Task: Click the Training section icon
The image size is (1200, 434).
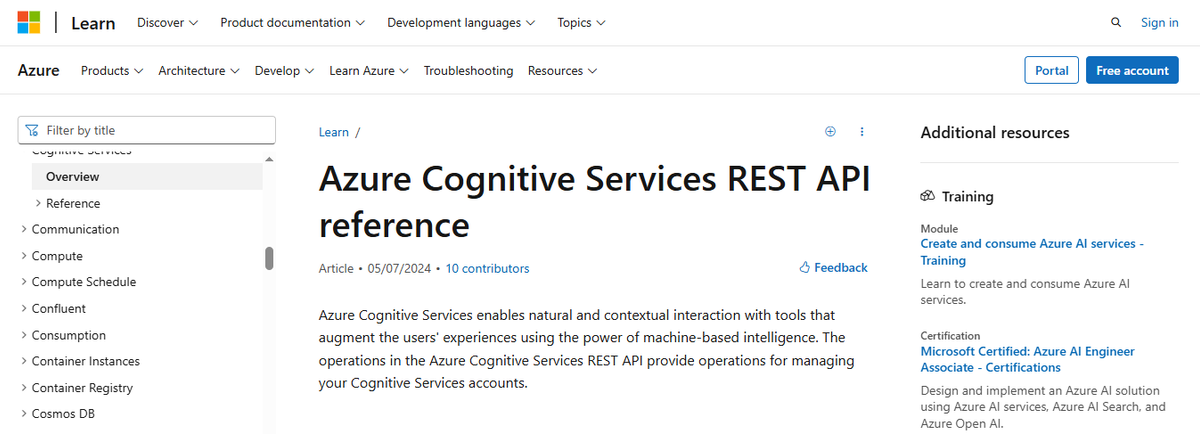Action: pyautogui.click(x=927, y=196)
